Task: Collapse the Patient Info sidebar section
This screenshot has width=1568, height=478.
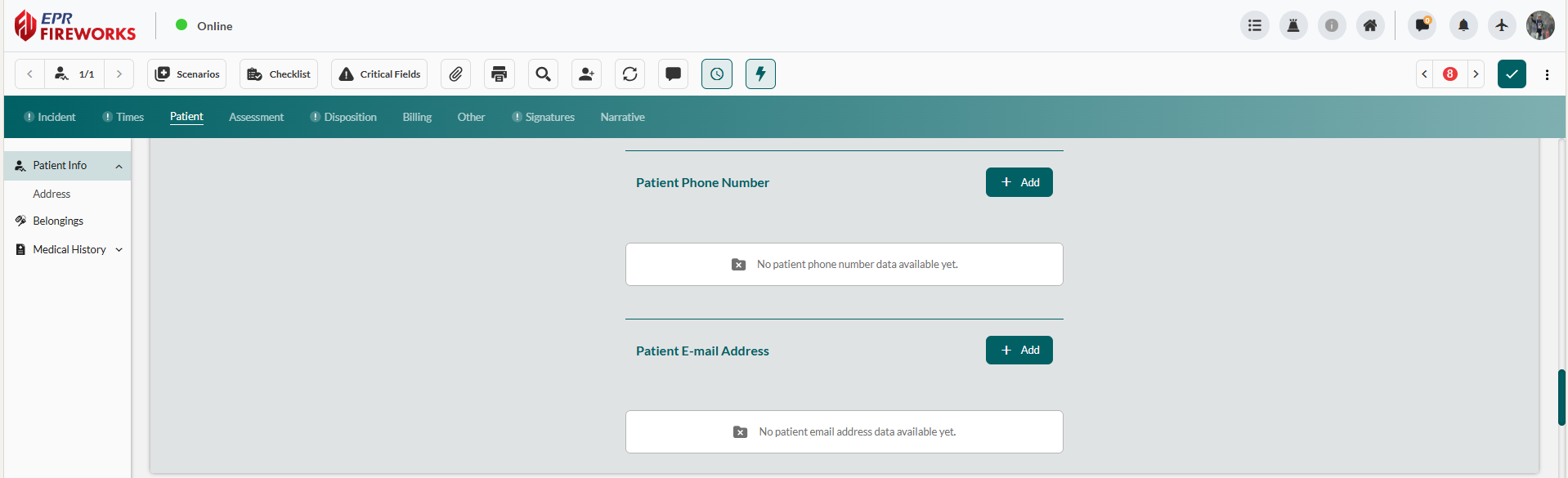Action: [119, 166]
